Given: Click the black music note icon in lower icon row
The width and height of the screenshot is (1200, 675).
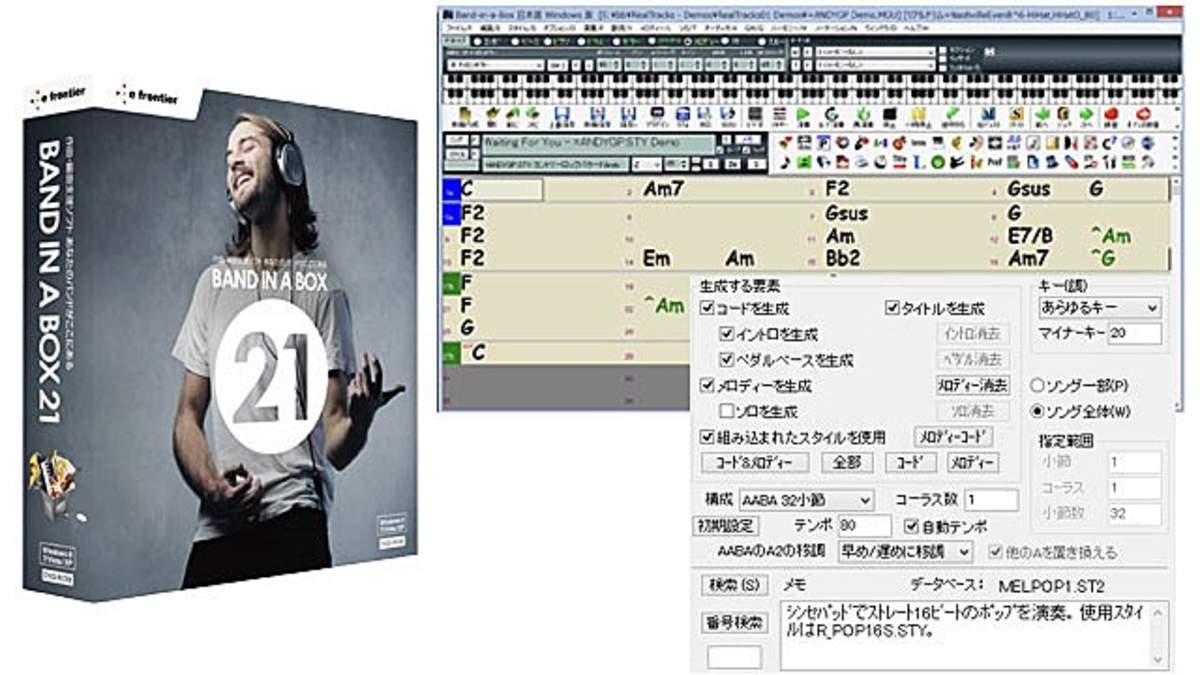Looking at the screenshot, I should tap(785, 161).
